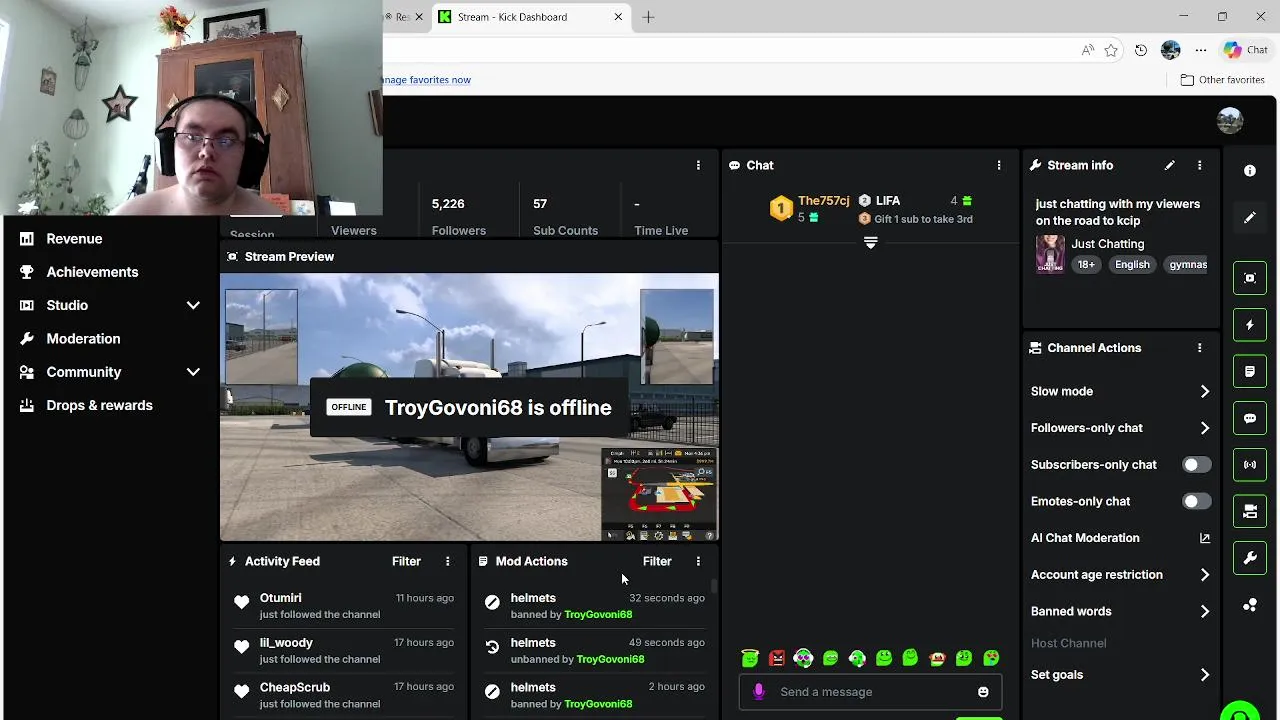Open Followers-only chat settings
This screenshot has width=1280, height=720.
pyautogui.click(x=1120, y=428)
